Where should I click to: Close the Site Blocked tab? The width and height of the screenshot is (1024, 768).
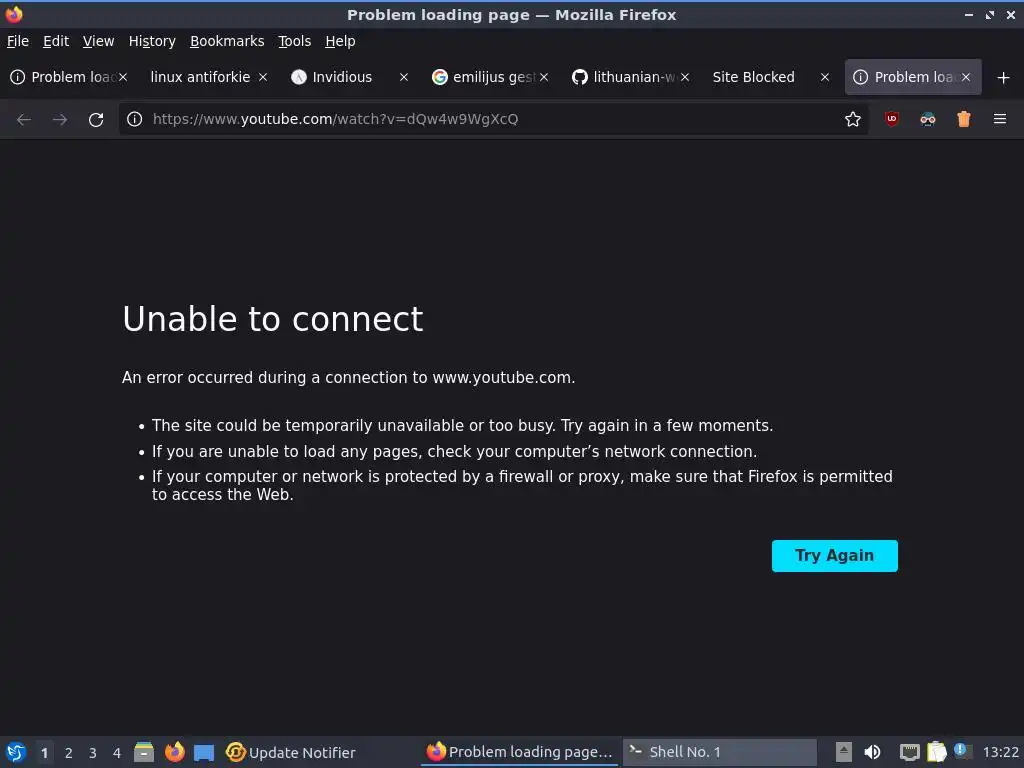(825, 77)
